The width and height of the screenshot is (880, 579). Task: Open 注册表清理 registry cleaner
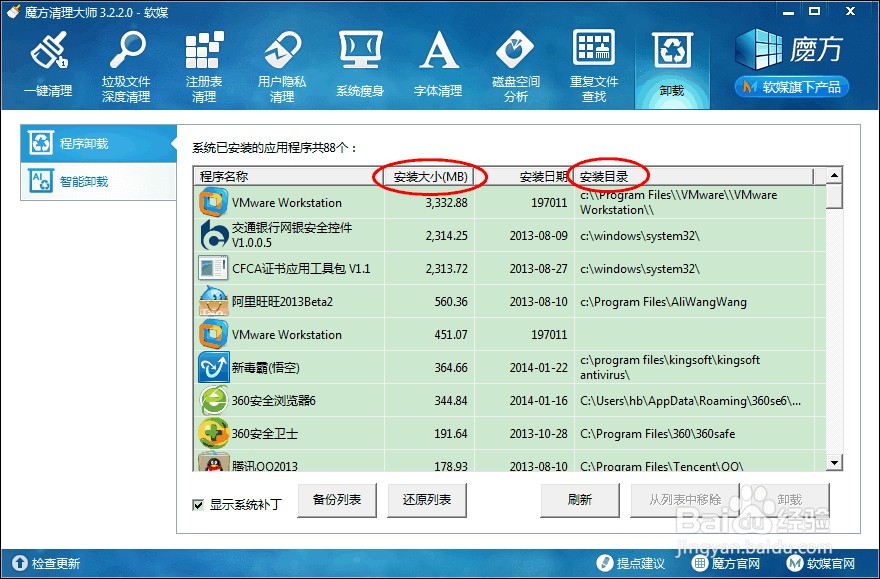click(x=204, y=66)
